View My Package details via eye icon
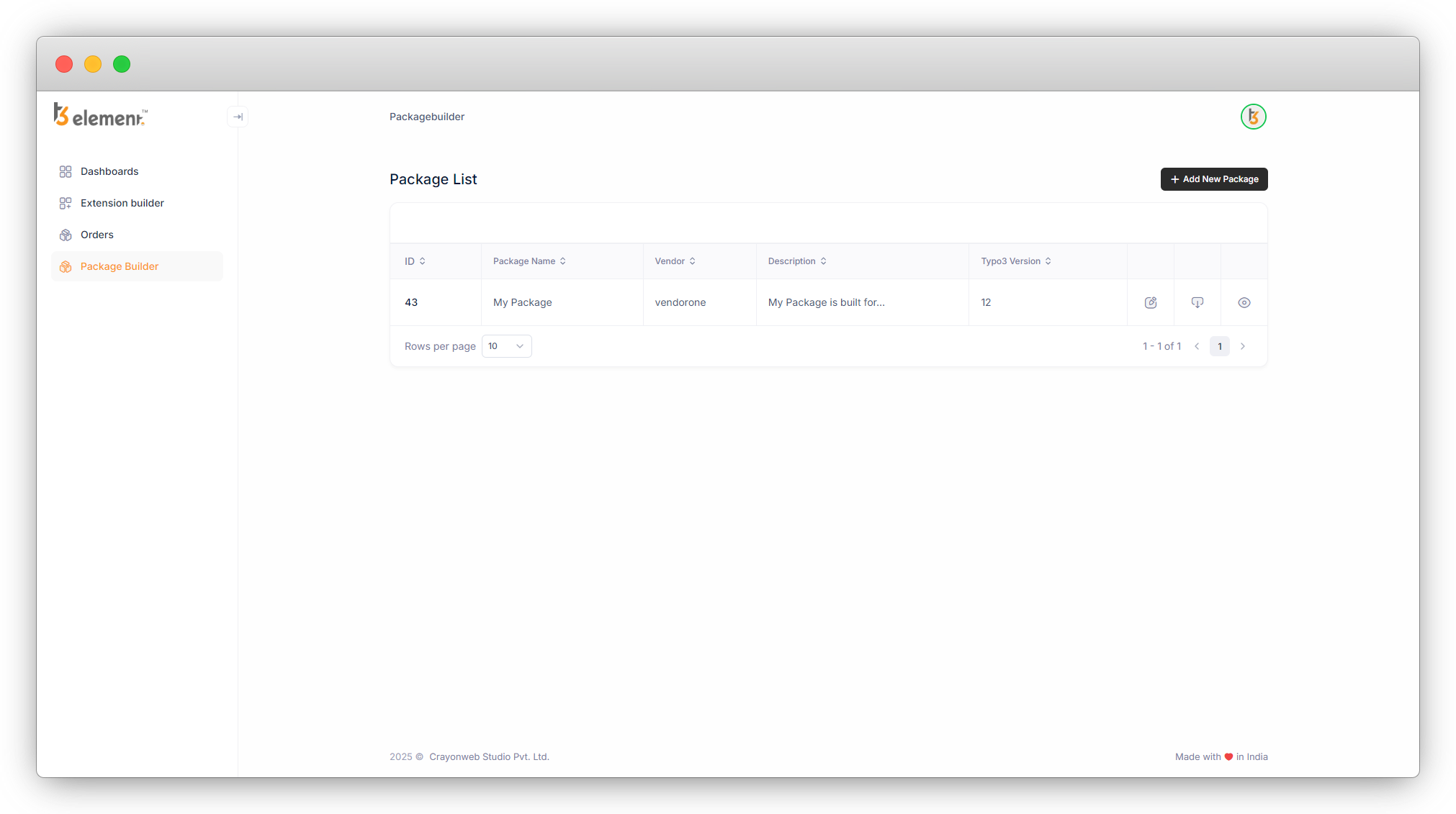 point(1244,302)
